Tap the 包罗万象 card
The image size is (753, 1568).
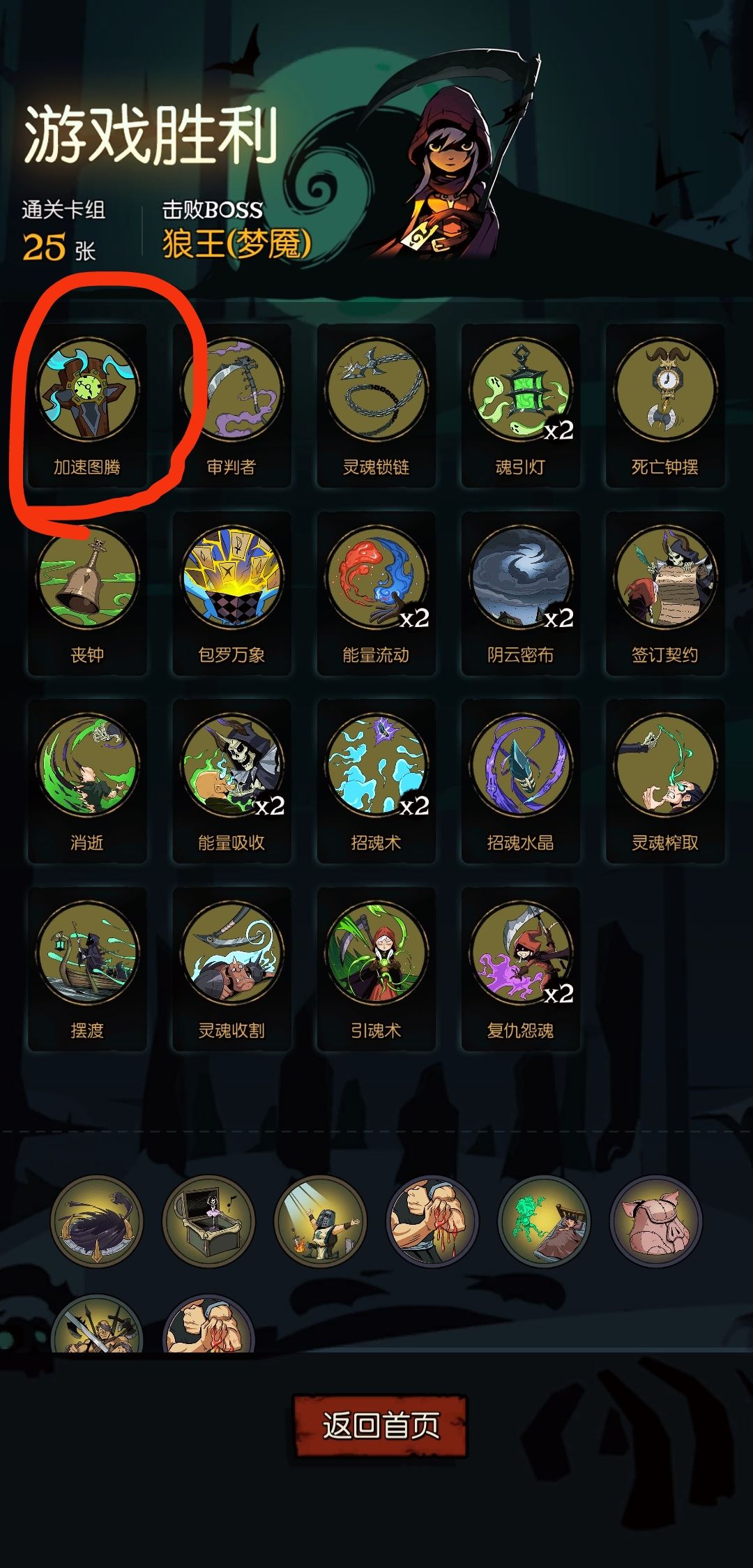(231, 594)
